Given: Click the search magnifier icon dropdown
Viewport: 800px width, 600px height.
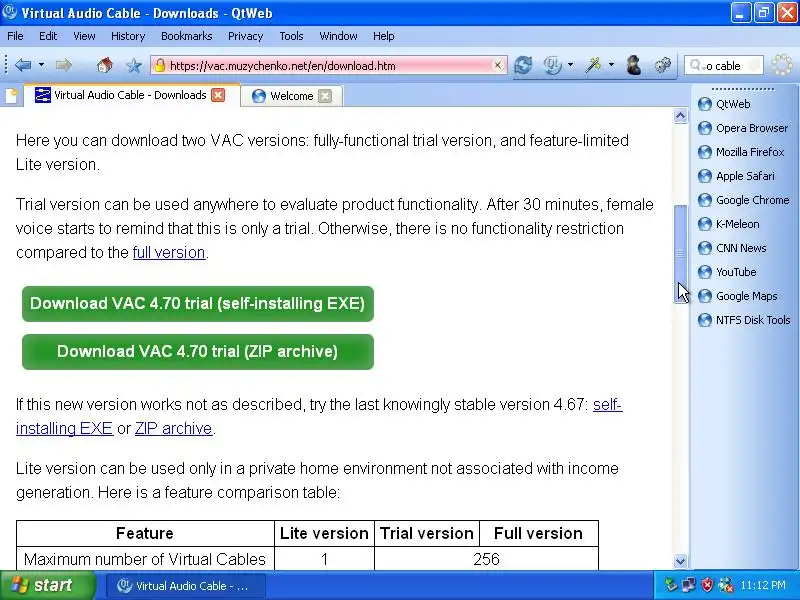Looking at the screenshot, I should click(x=696, y=65).
